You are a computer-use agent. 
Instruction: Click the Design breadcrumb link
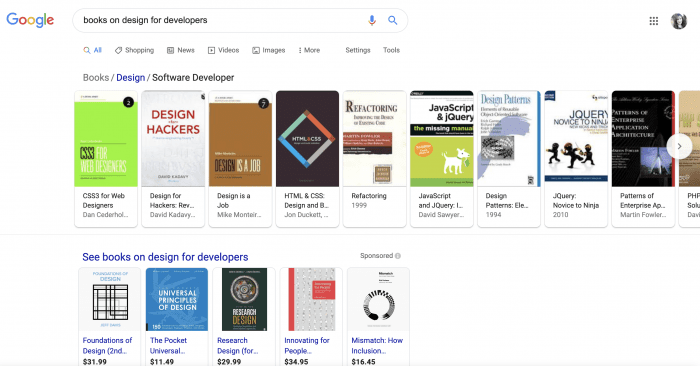pyautogui.click(x=130, y=77)
